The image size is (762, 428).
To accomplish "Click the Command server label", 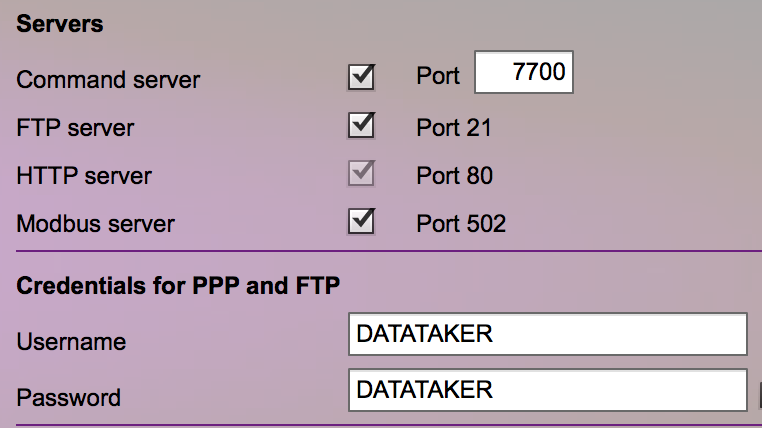I will coord(108,80).
